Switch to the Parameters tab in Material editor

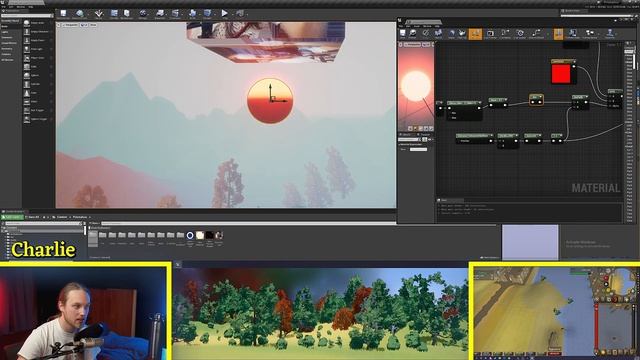(424, 134)
